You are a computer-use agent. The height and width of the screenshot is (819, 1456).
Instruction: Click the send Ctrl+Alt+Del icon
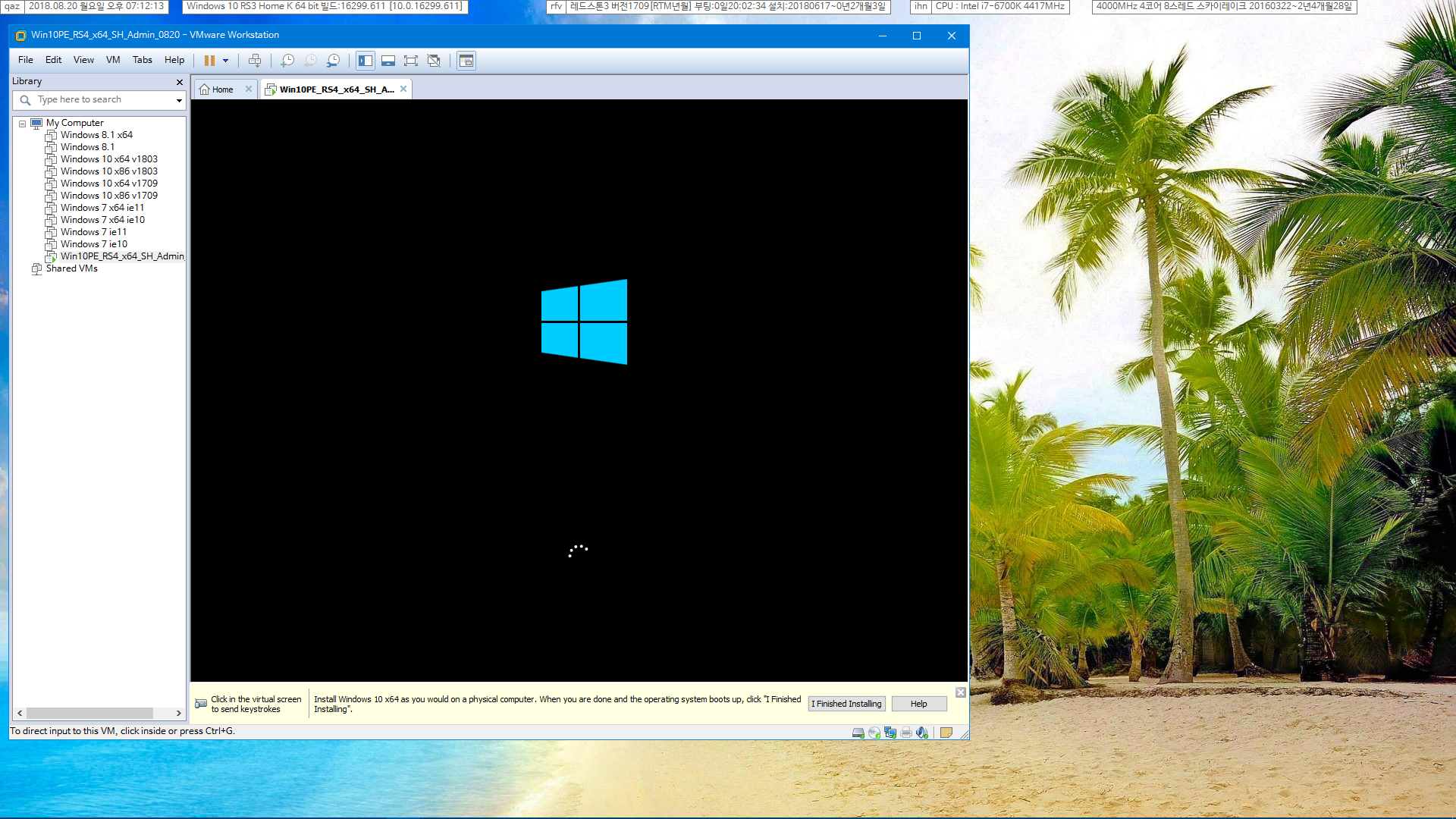click(x=255, y=60)
